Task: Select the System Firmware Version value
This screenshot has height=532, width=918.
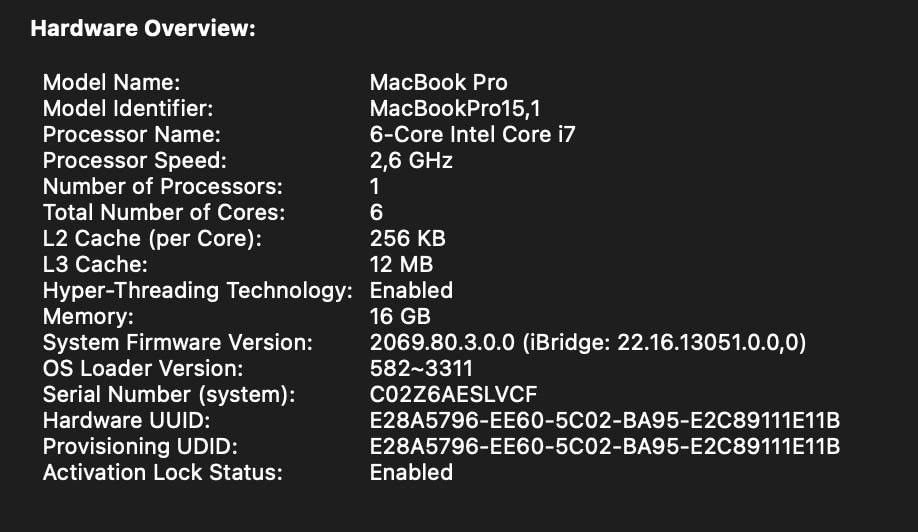Action: (588, 342)
